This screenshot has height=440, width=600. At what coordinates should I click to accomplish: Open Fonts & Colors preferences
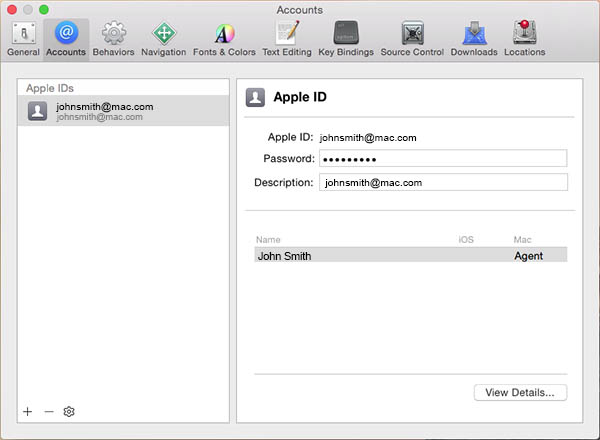224,39
